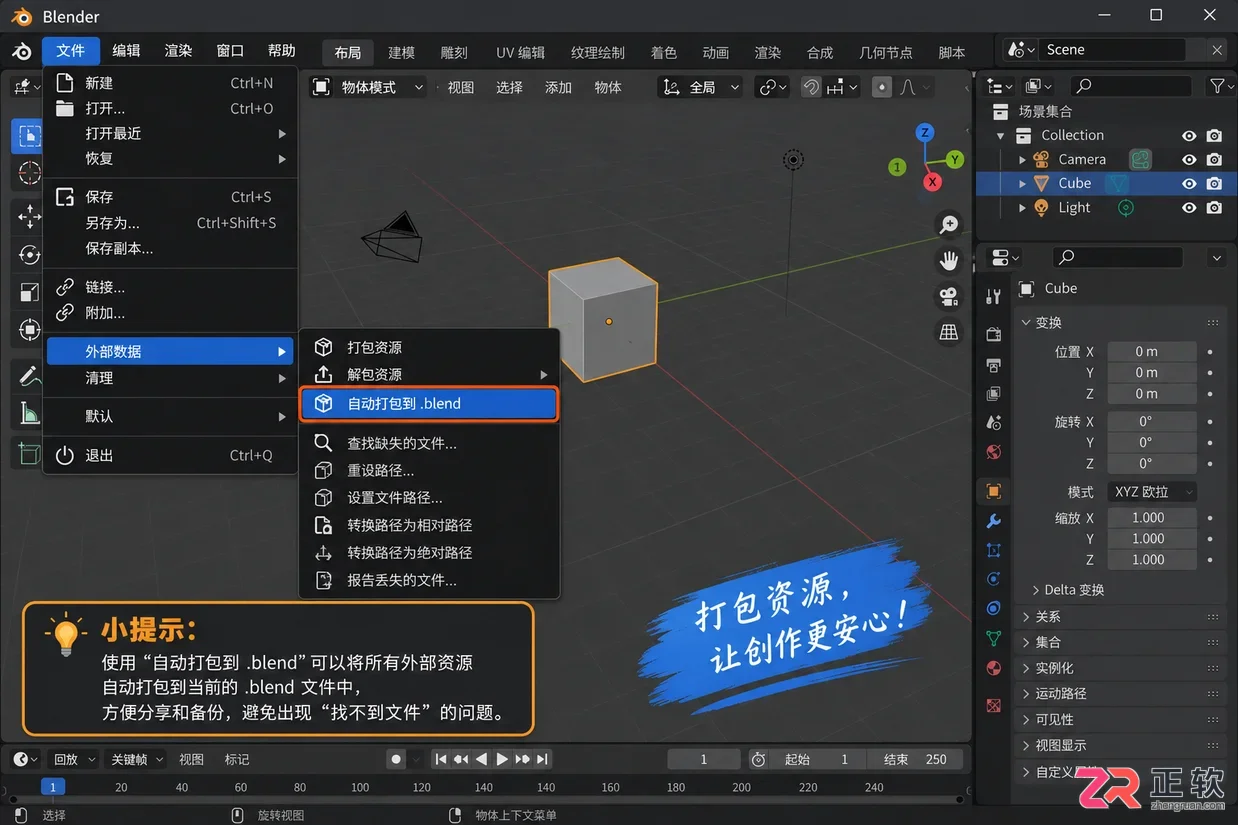The height and width of the screenshot is (825, 1238).
Task: Select the Move tool in left toolbar
Action: click(29, 215)
